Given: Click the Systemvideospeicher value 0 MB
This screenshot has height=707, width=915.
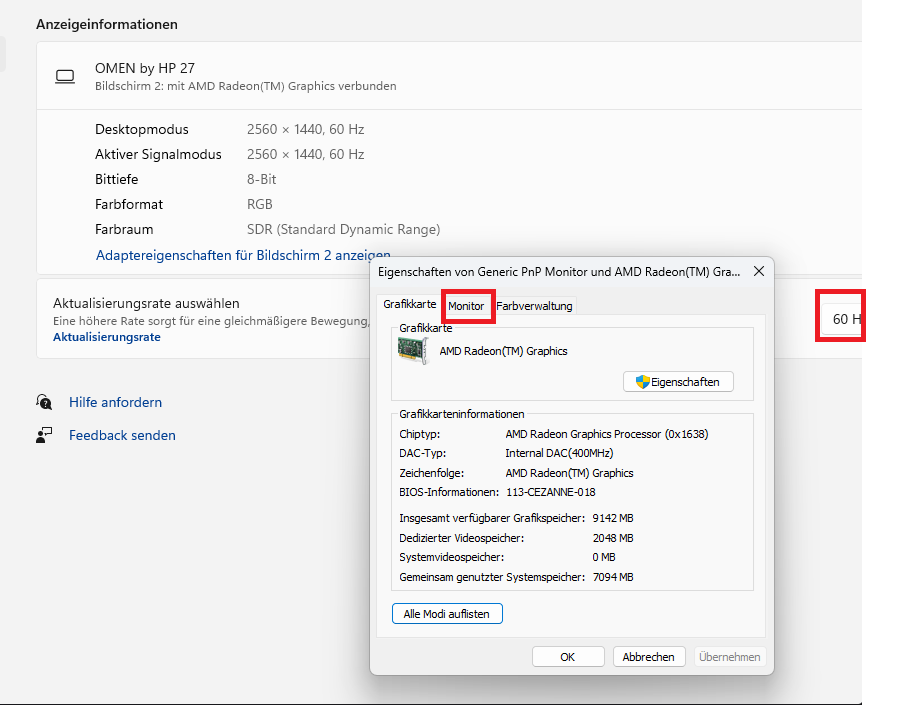Looking at the screenshot, I should tap(604, 557).
